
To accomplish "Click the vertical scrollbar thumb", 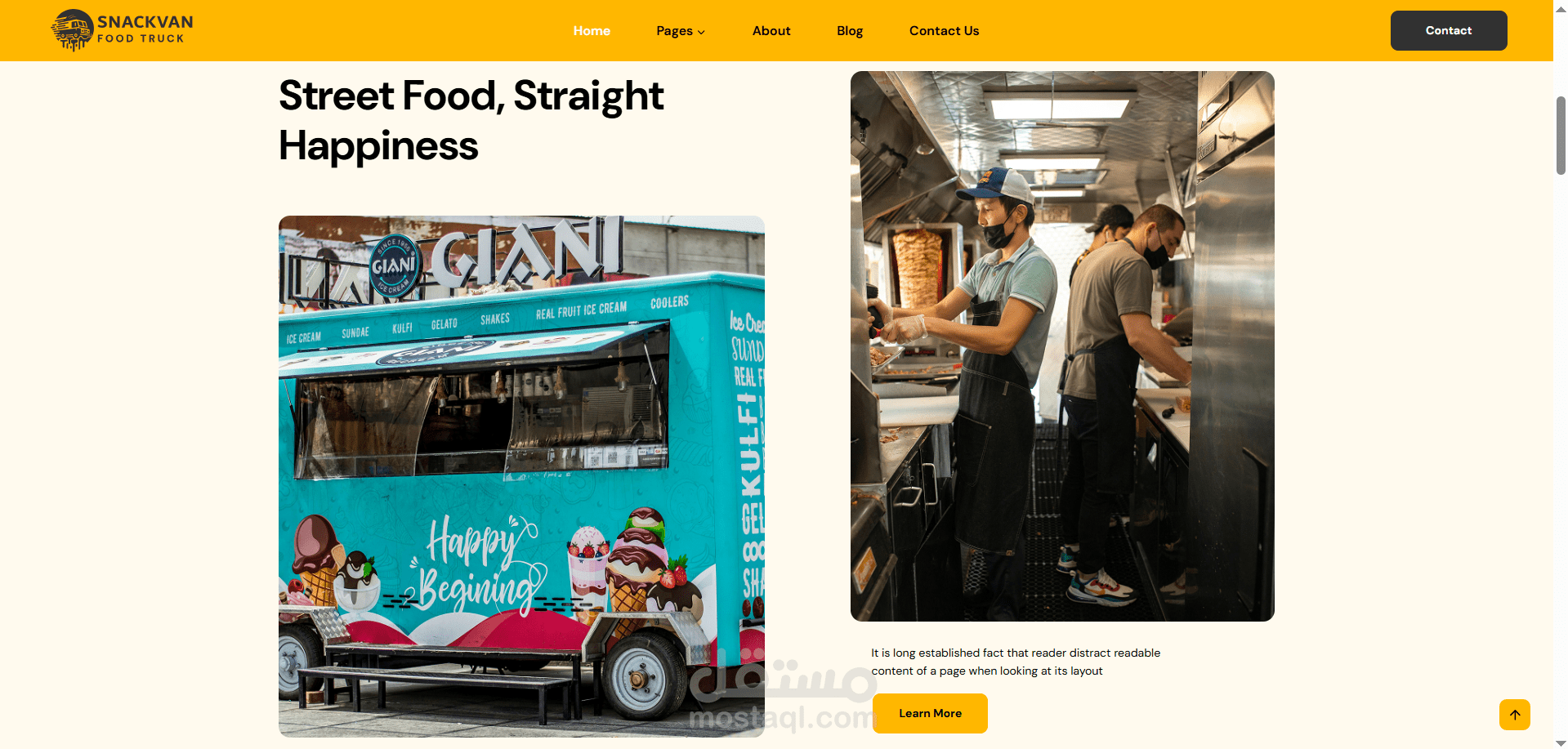I will [x=1561, y=136].
